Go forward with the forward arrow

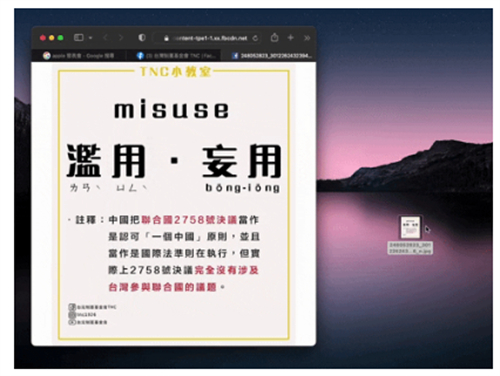pos(121,38)
